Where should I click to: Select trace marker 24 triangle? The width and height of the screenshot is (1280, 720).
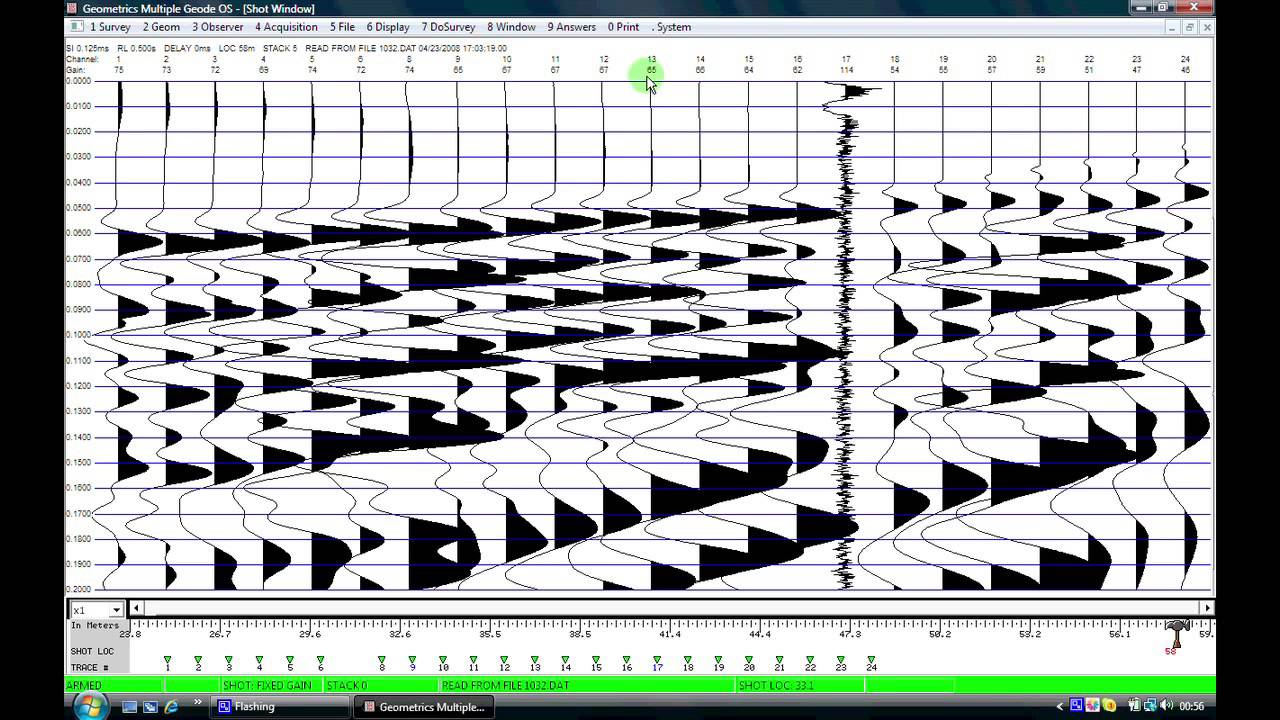pos(871,659)
